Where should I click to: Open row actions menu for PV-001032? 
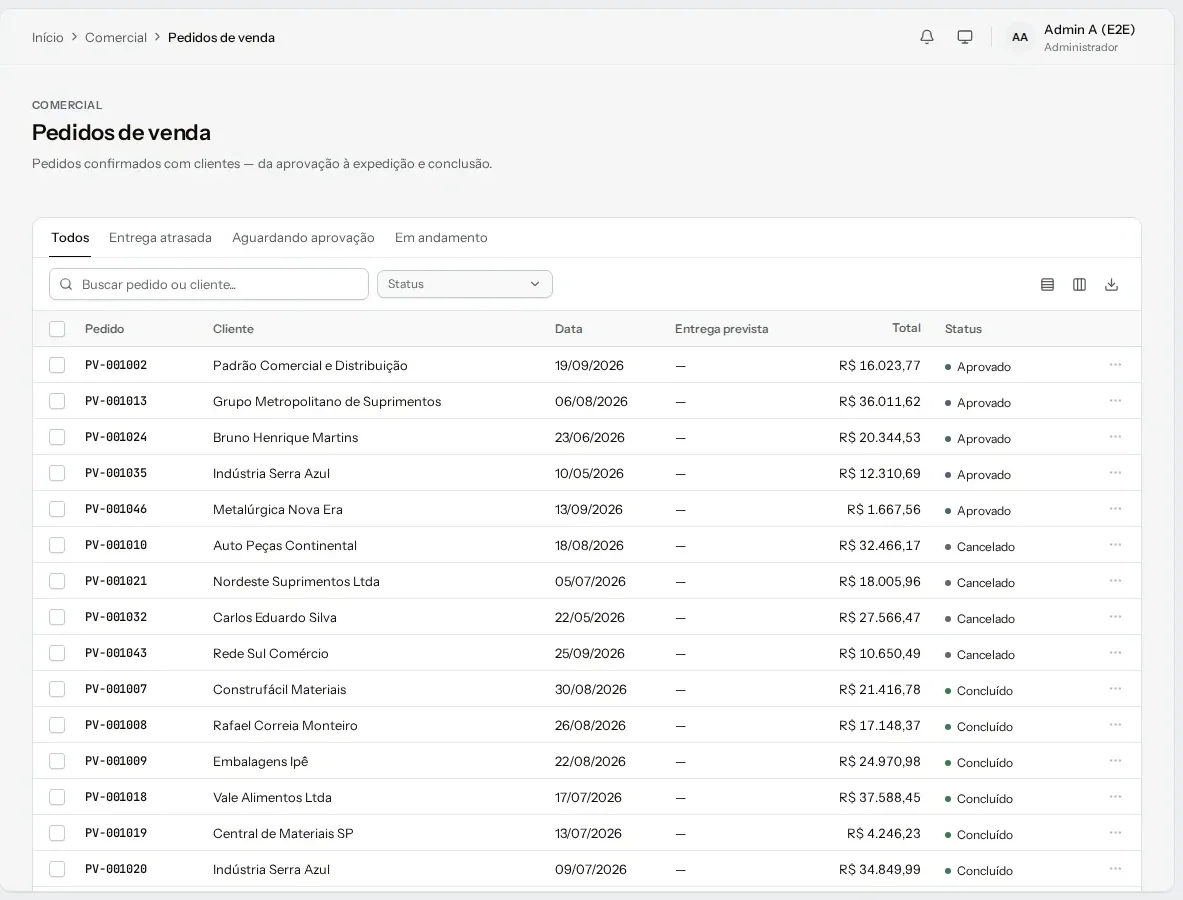(x=1115, y=616)
